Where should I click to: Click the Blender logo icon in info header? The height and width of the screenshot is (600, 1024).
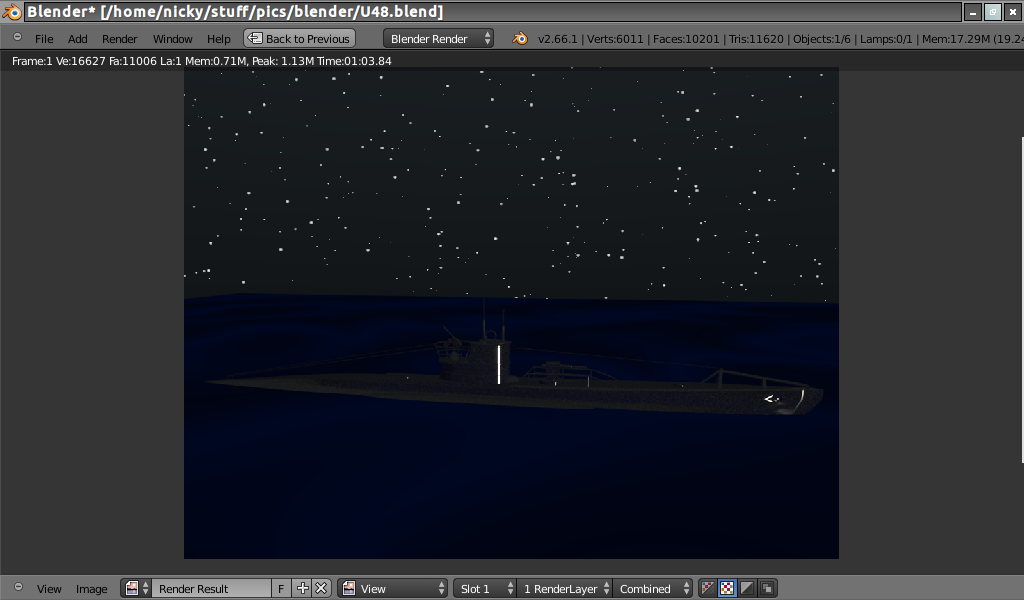520,39
